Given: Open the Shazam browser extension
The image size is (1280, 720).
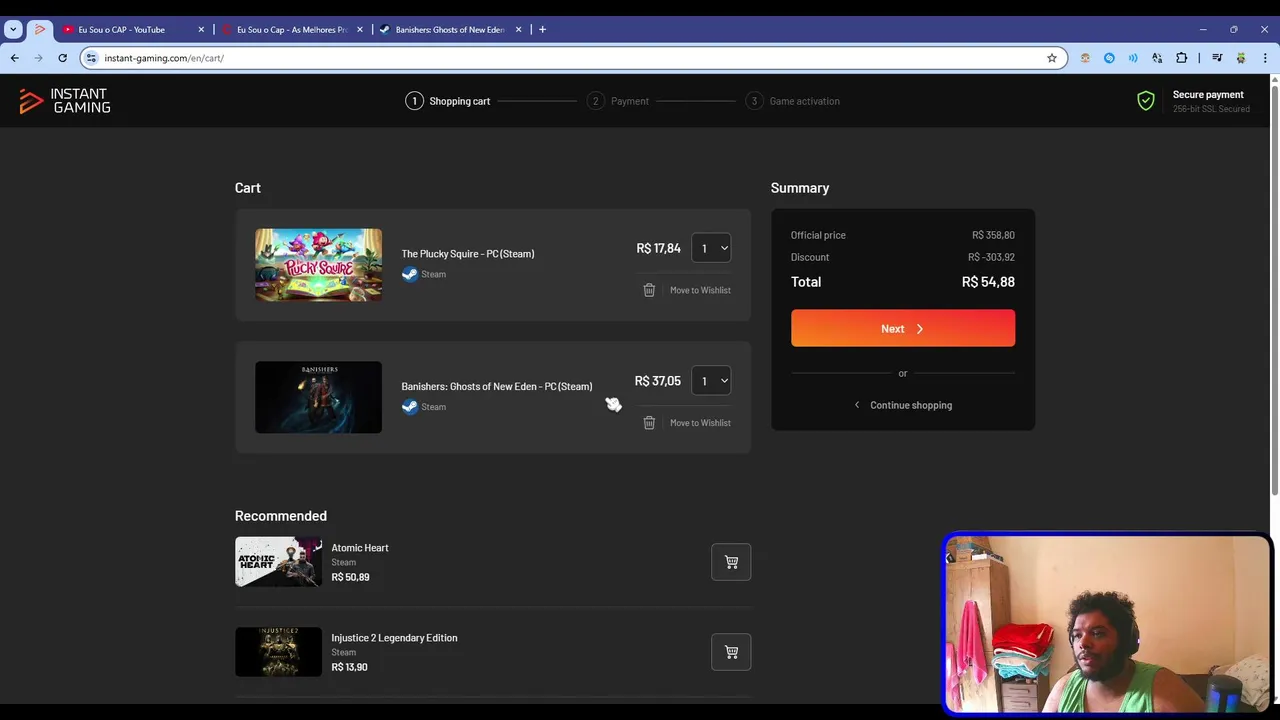Looking at the screenshot, I should [x=1109, y=58].
